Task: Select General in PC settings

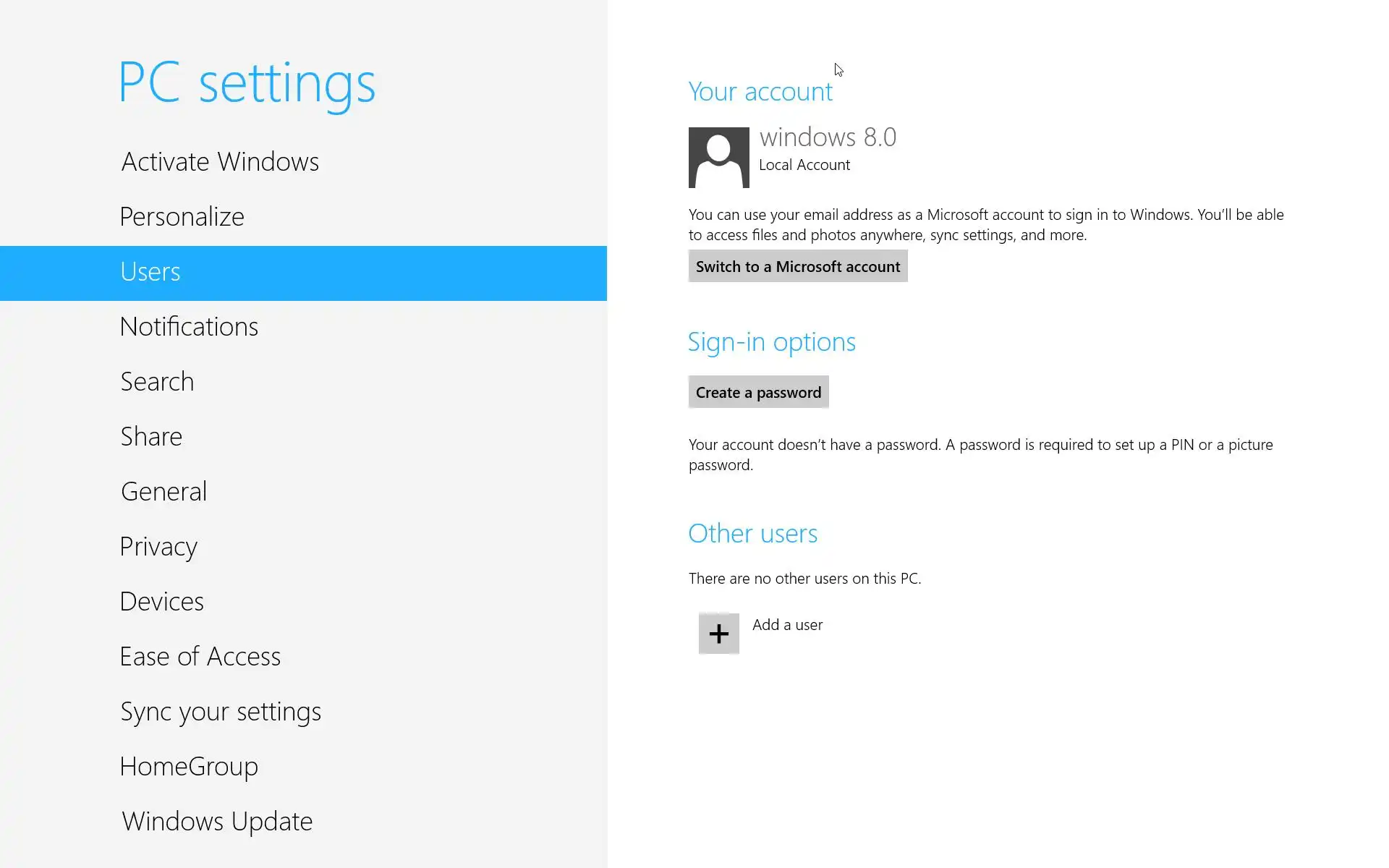Action: click(164, 492)
